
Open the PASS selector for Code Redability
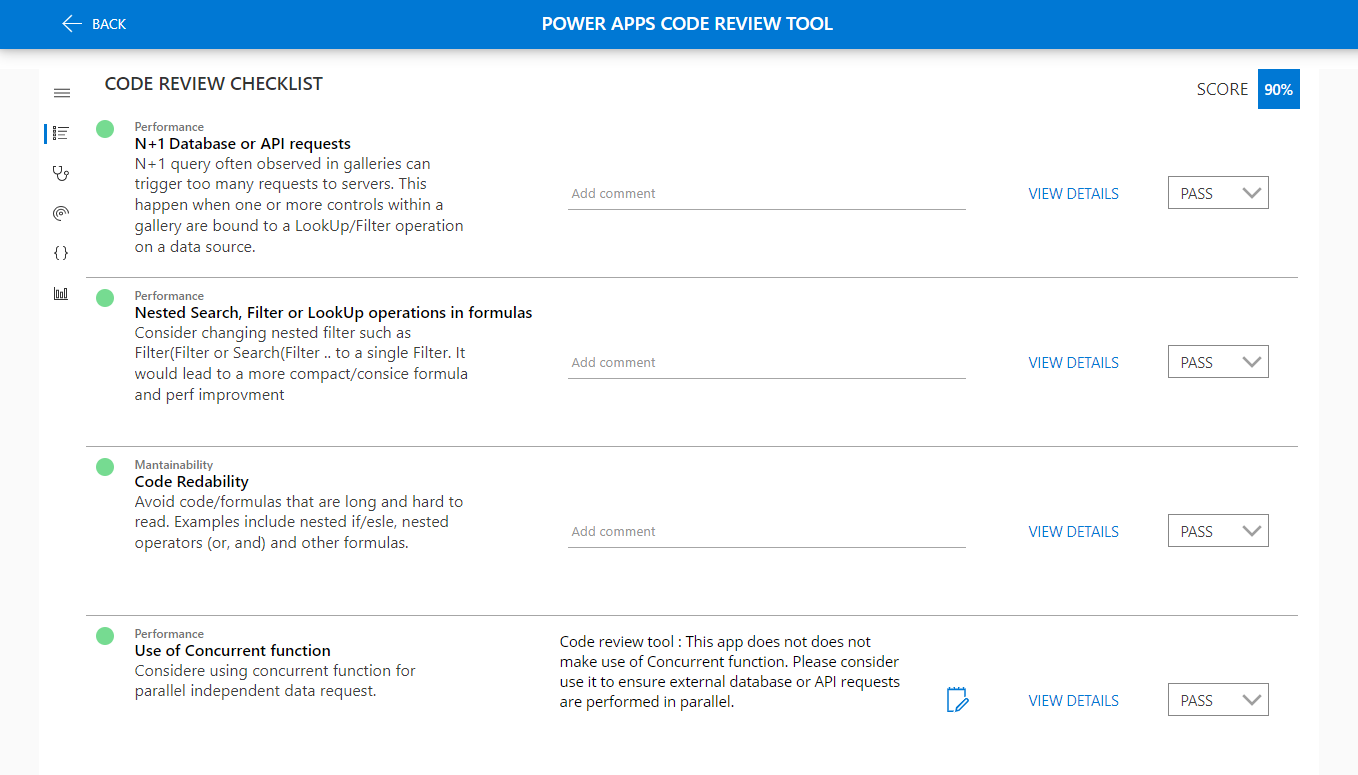pos(1218,530)
